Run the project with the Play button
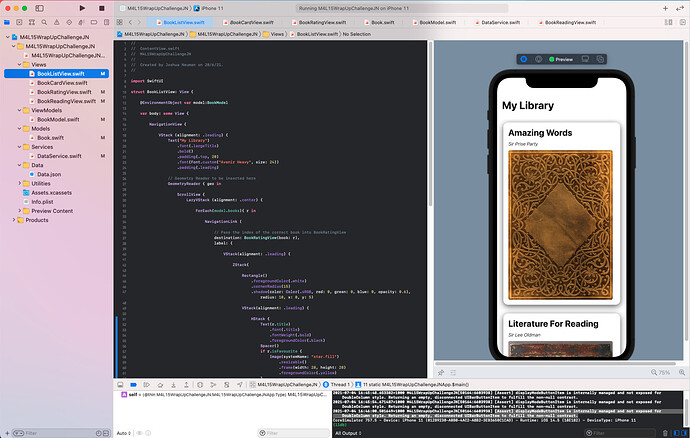The image size is (690, 438). tap(82, 8)
